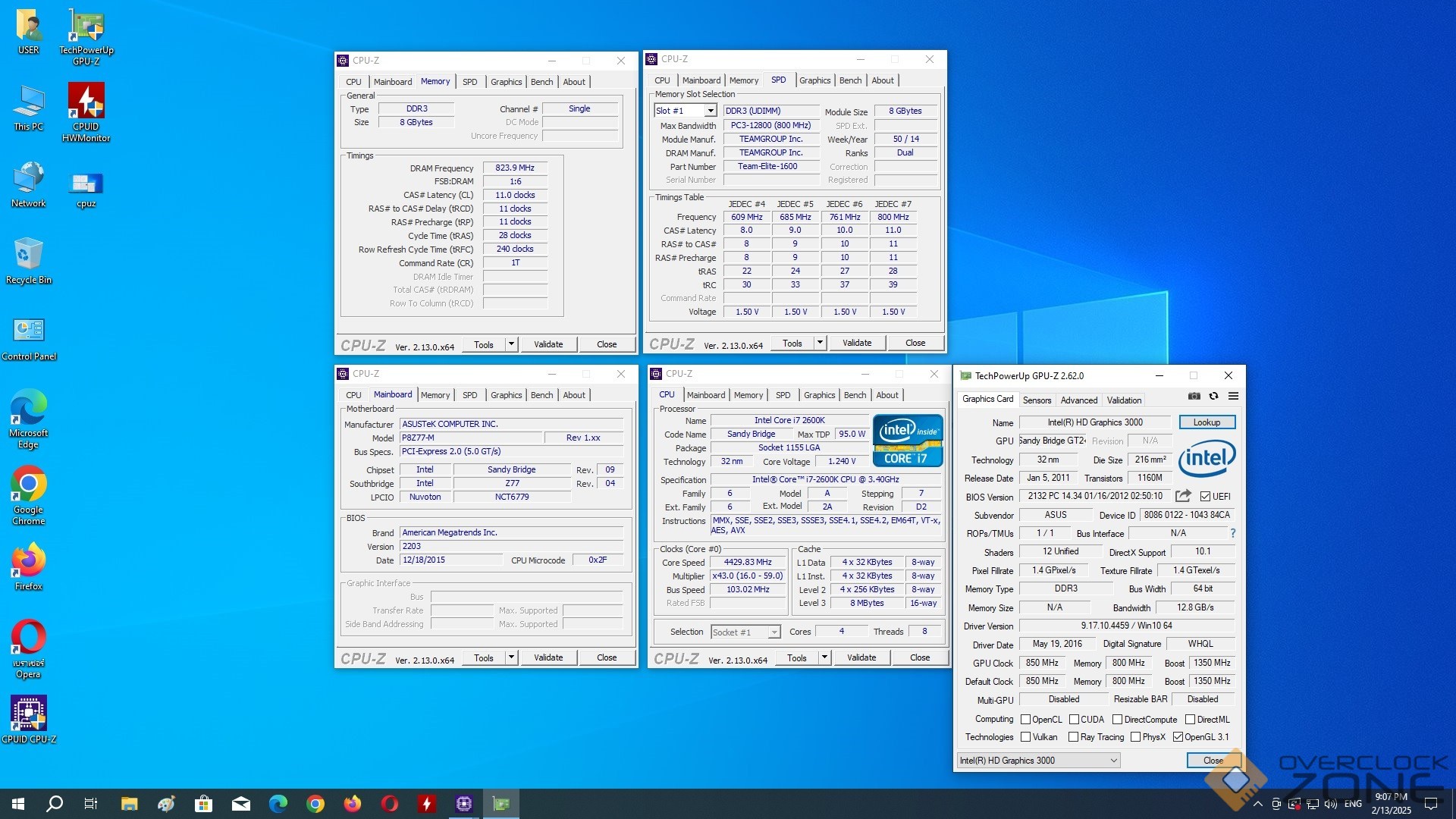Image resolution: width=1456 pixels, height=819 pixels.
Task: Click the GPU Name field in GPU-Z
Action: [1095, 422]
